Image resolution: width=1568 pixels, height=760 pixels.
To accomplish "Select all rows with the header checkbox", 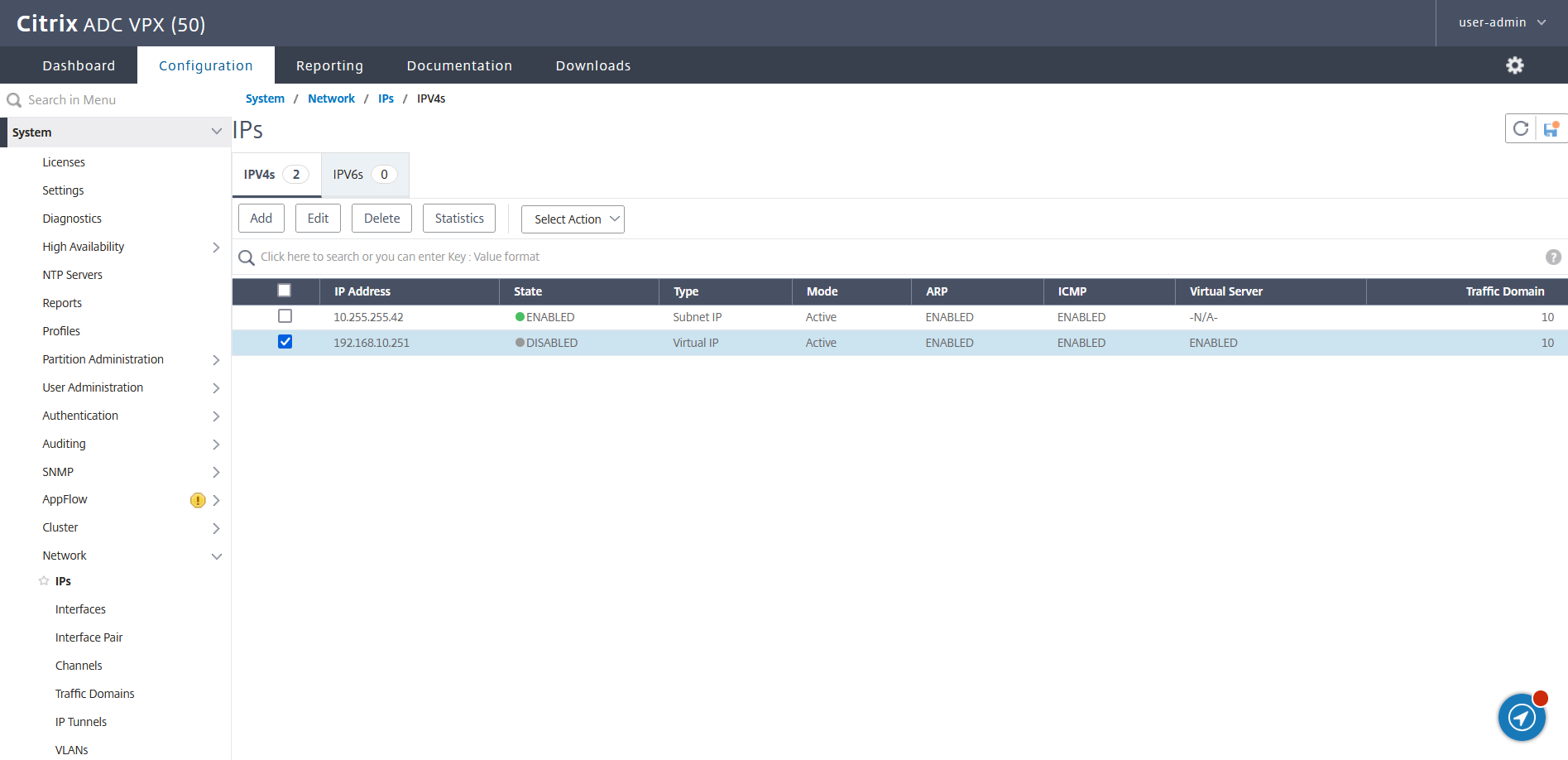I will [285, 290].
